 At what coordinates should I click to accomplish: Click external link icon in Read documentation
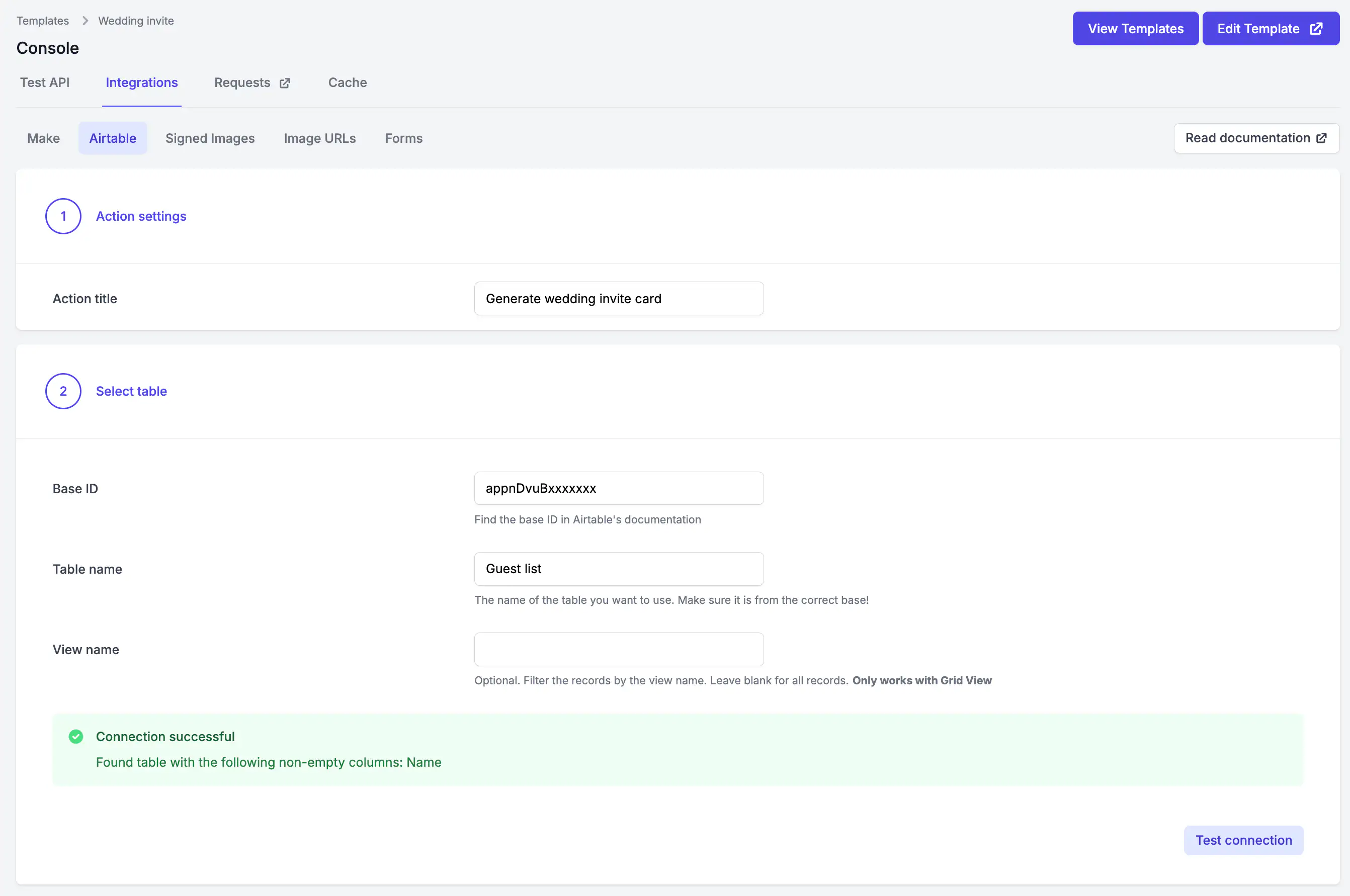pos(1321,138)
